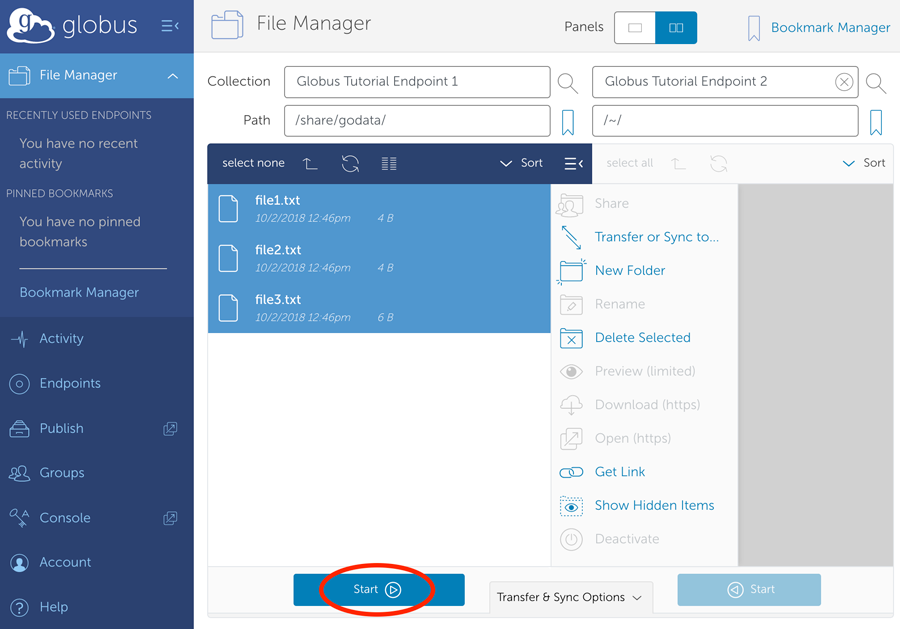Viewport: 900px width, 629px height.
Task: Search collections for the left panel
Action: pos(568,83)
